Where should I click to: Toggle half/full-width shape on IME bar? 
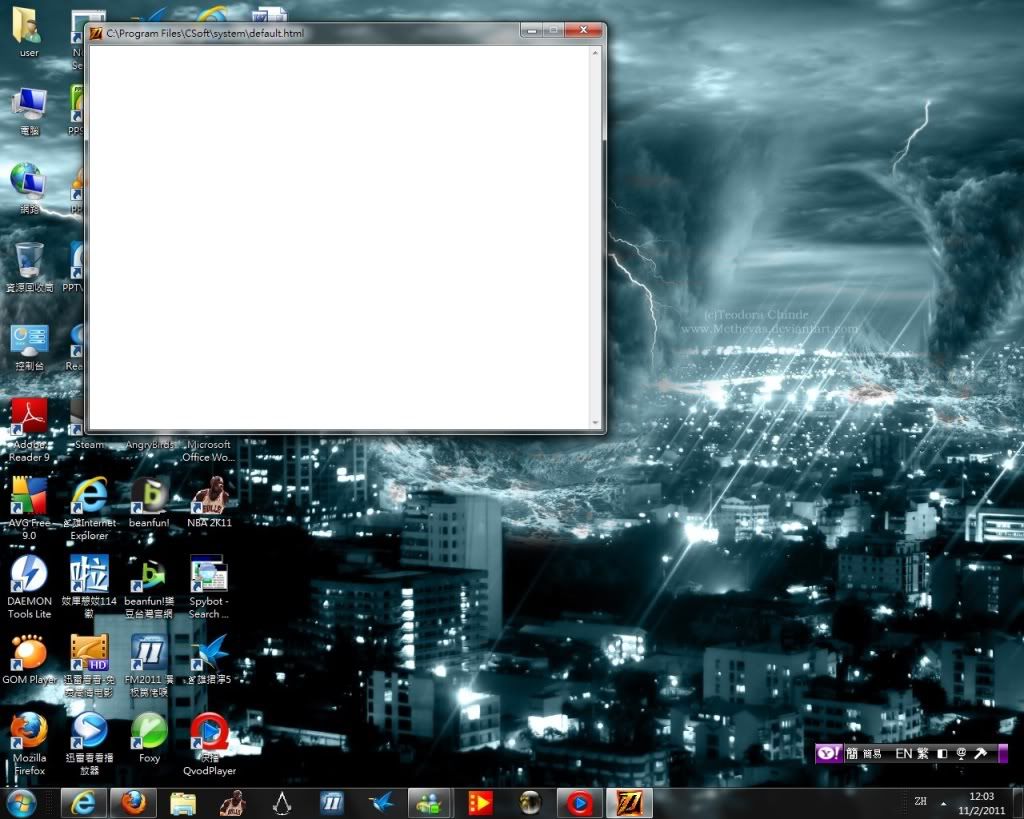pos(941,753)
